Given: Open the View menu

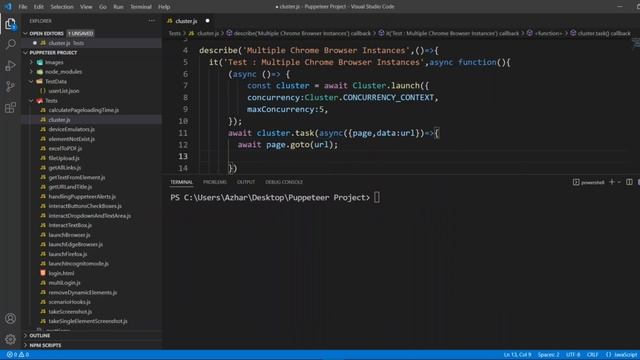Looking at the screenshot, I should [x=86, y=7].
